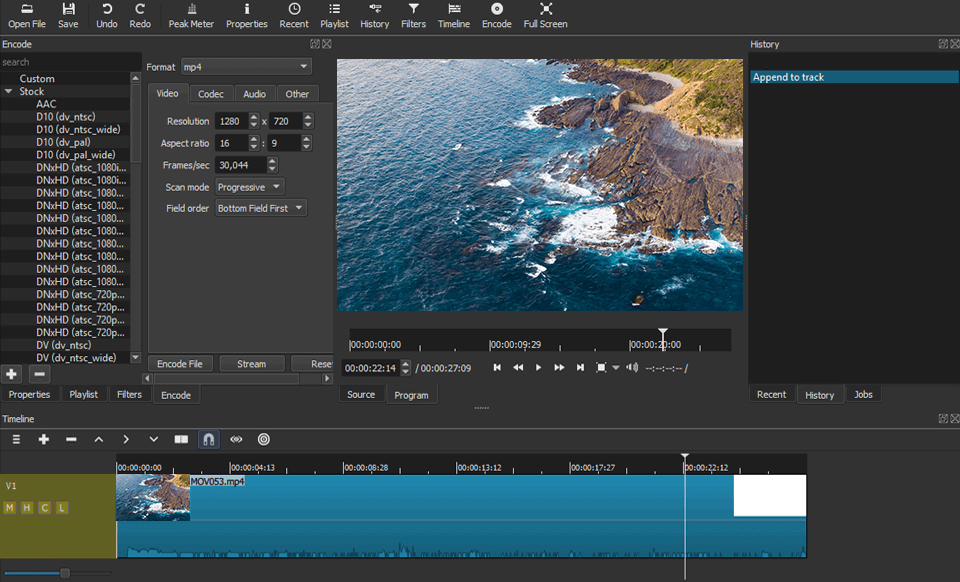Open the timeline hamburger menu
Screen dimensions: 960x582
coord(16,439)
